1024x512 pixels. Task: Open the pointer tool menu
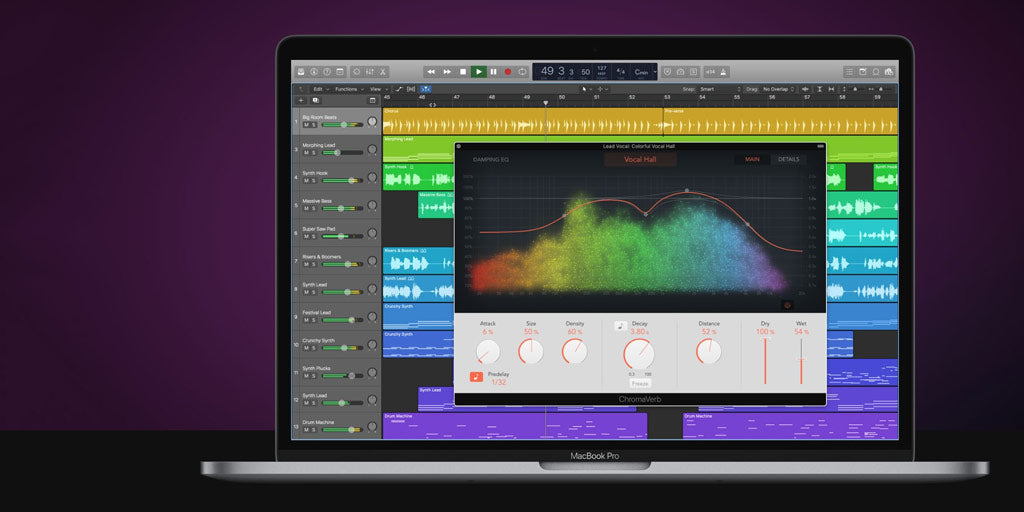586,89
